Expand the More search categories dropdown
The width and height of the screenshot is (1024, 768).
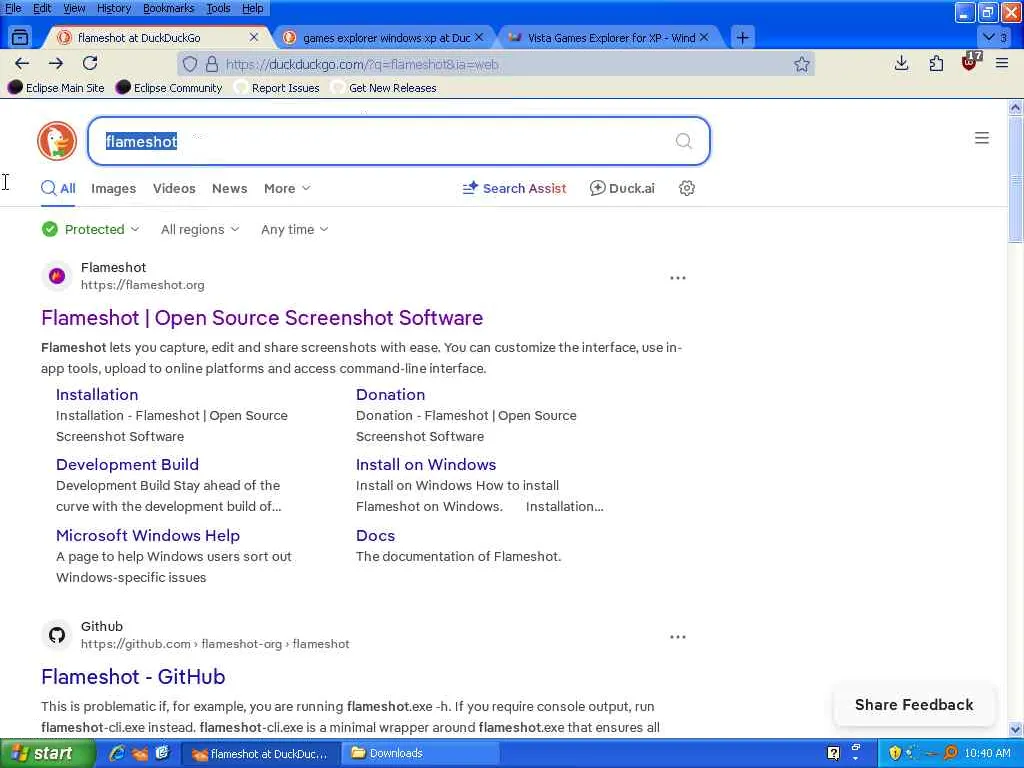(x=287, y=188)
